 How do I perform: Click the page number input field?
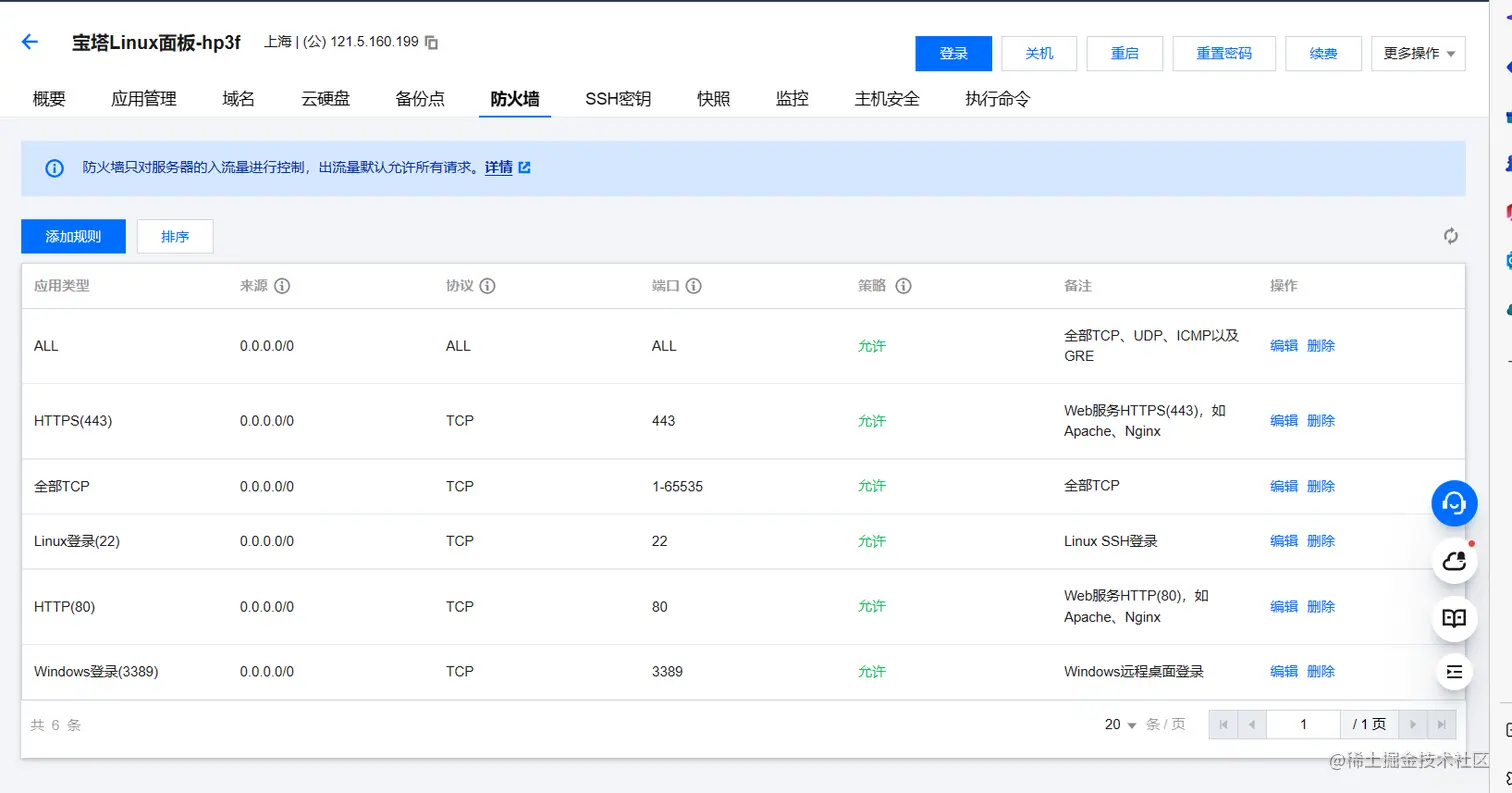tap(1303, 724)
